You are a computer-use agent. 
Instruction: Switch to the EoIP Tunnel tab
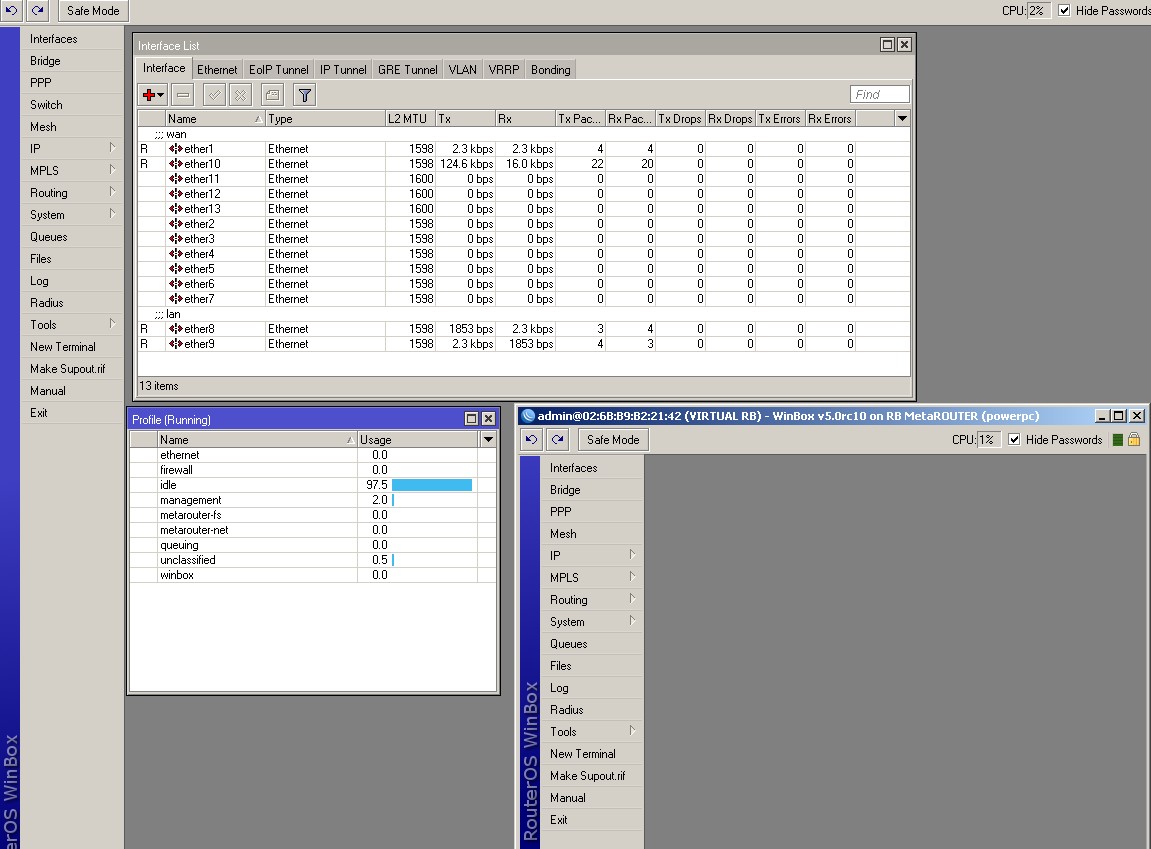(279, 70)
